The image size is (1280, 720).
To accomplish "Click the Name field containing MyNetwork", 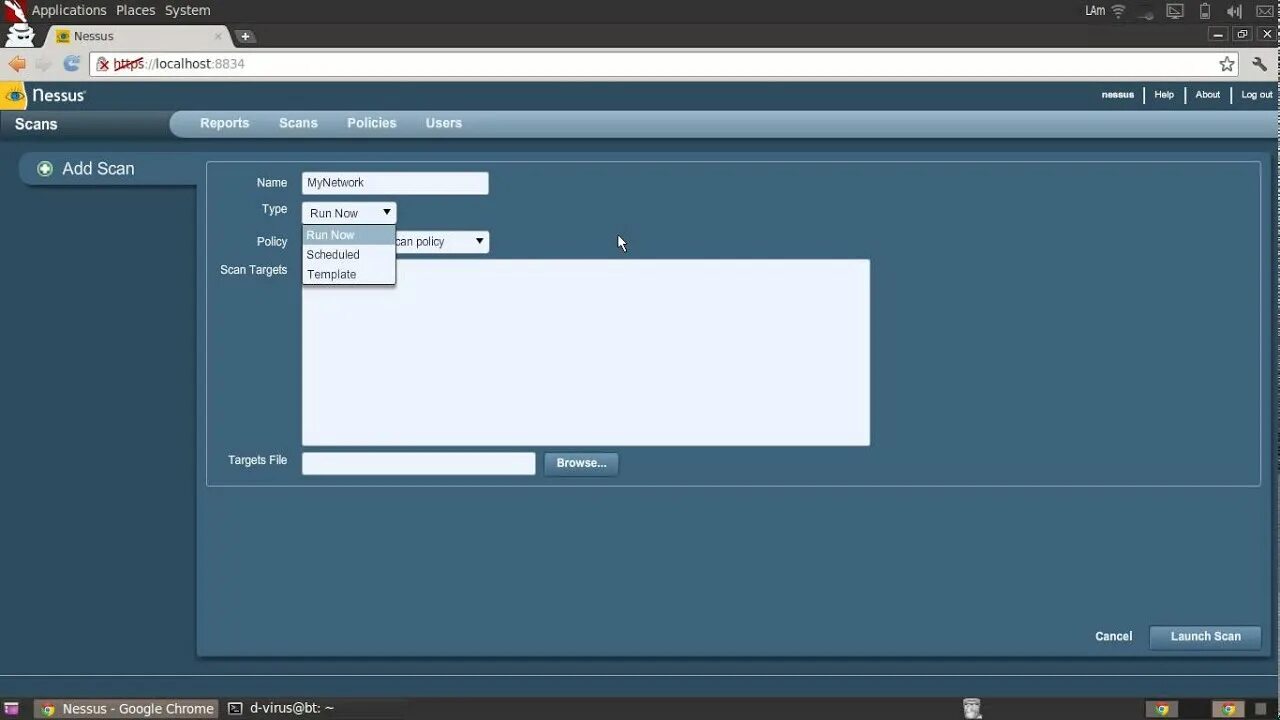I will tap(395, 183).
